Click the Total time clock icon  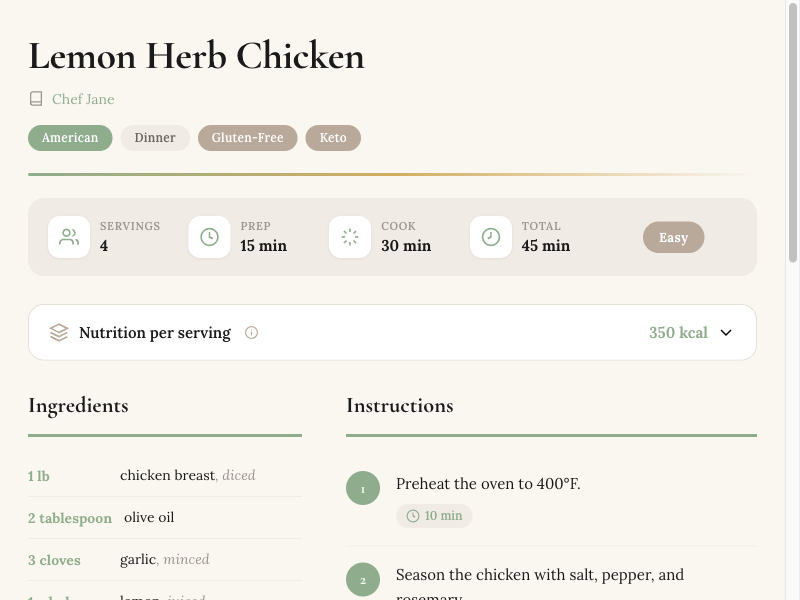(491, 237)
